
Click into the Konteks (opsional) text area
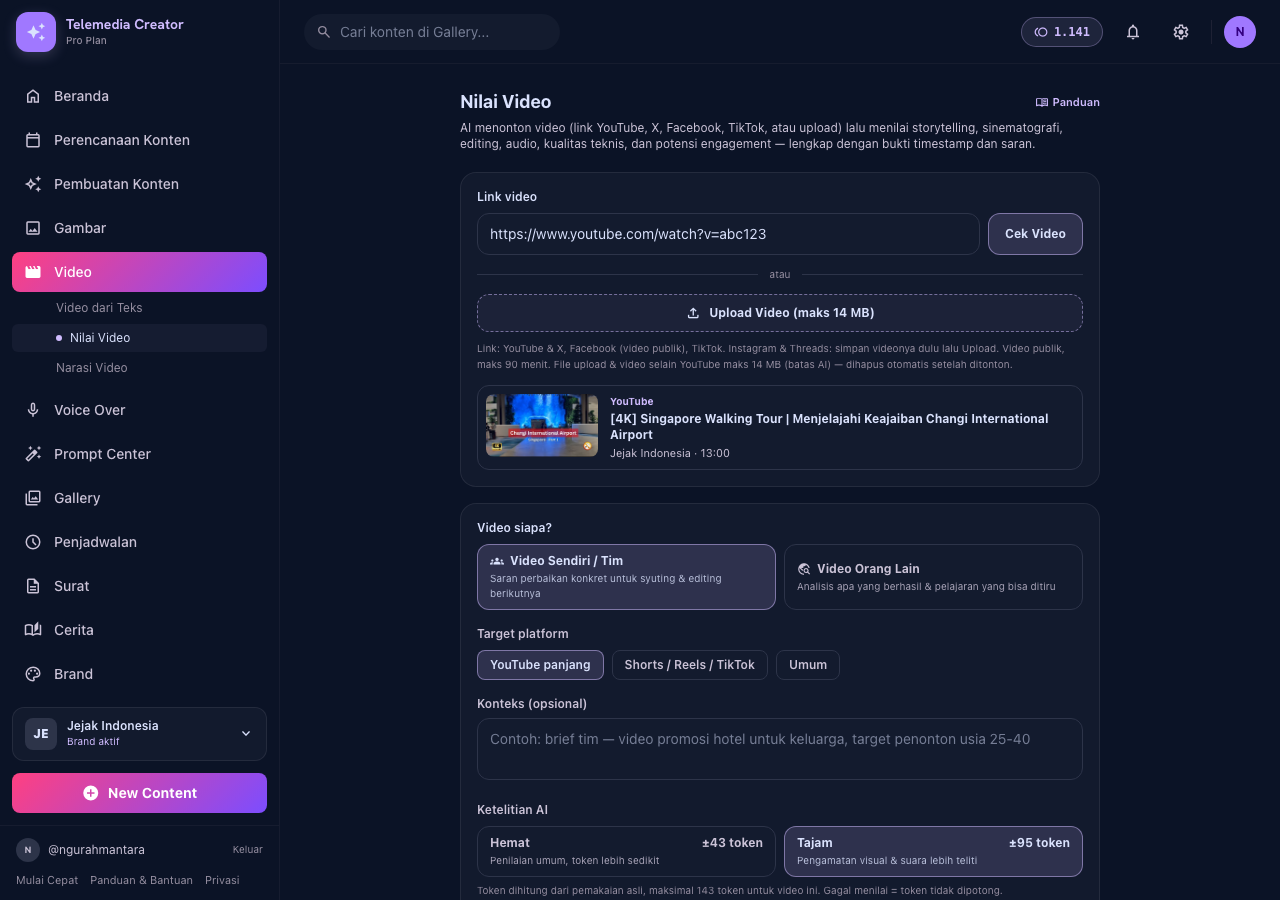coord(780,749)
